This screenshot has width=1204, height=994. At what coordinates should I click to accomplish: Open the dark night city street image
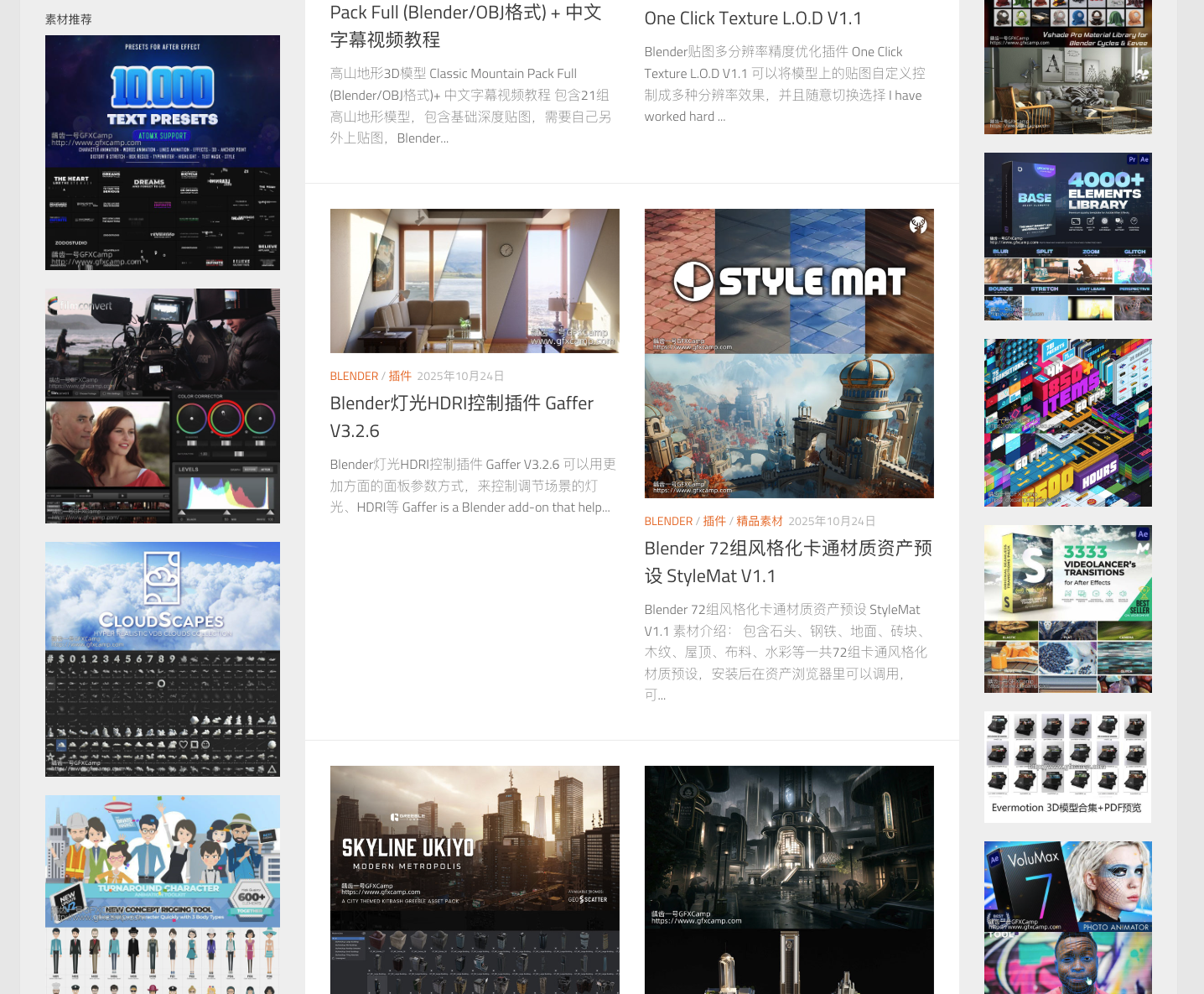pos(789,880)
